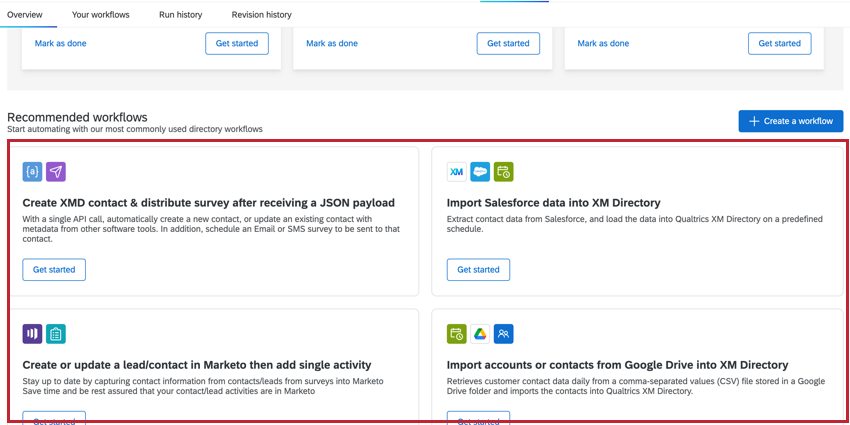Click Mark as done in rightmost top card
Screen dimensions: 850x425
pyautogui.click(x=603, y=43)
